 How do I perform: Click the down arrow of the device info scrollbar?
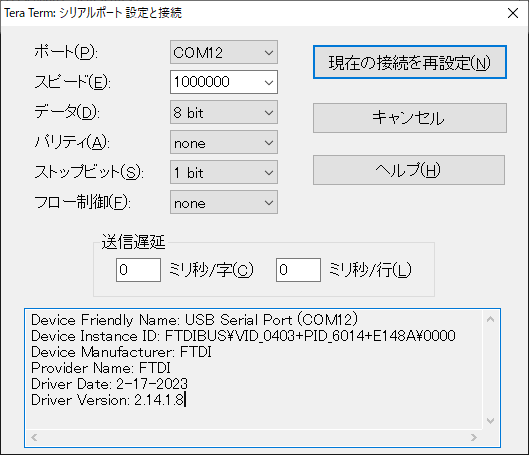tap(491, 421)
